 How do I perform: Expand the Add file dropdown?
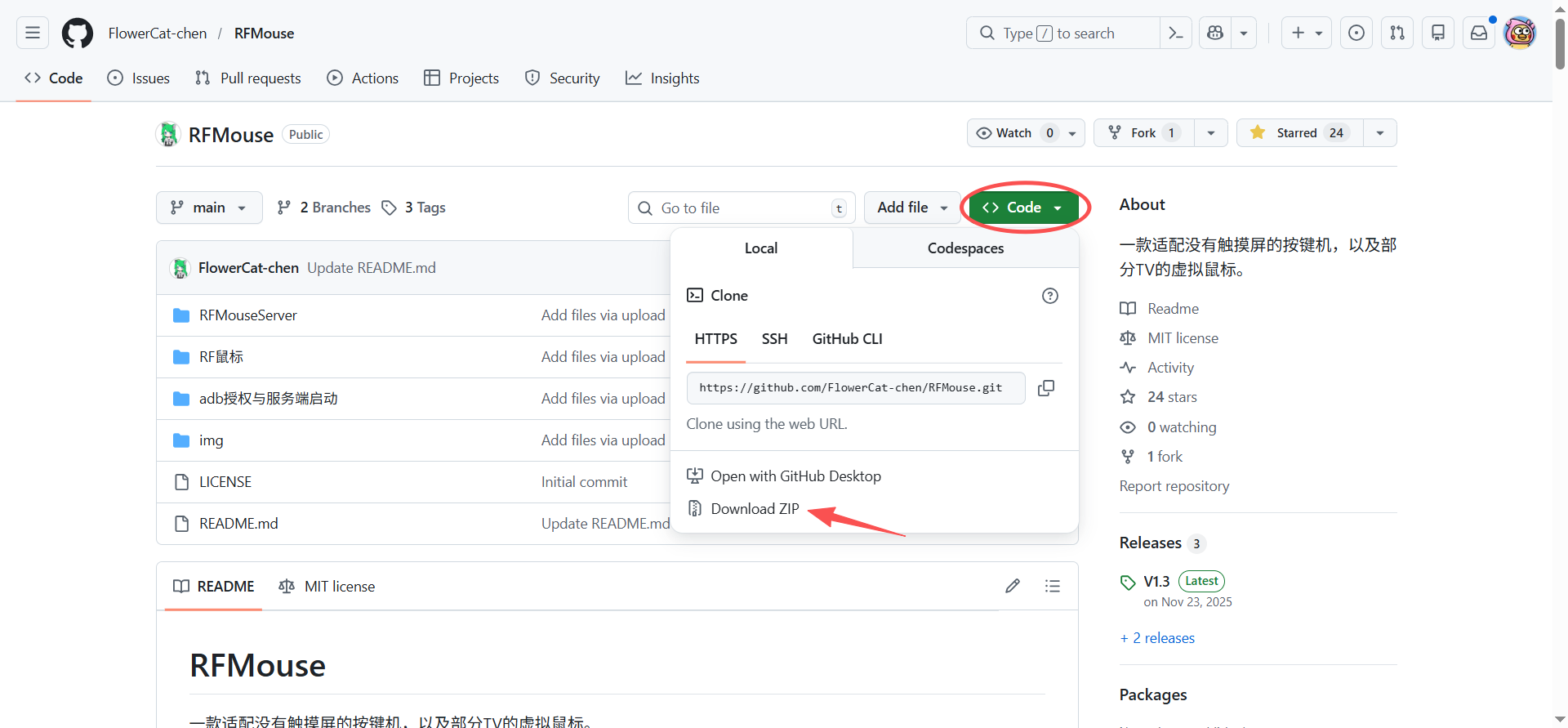point(912,208)
